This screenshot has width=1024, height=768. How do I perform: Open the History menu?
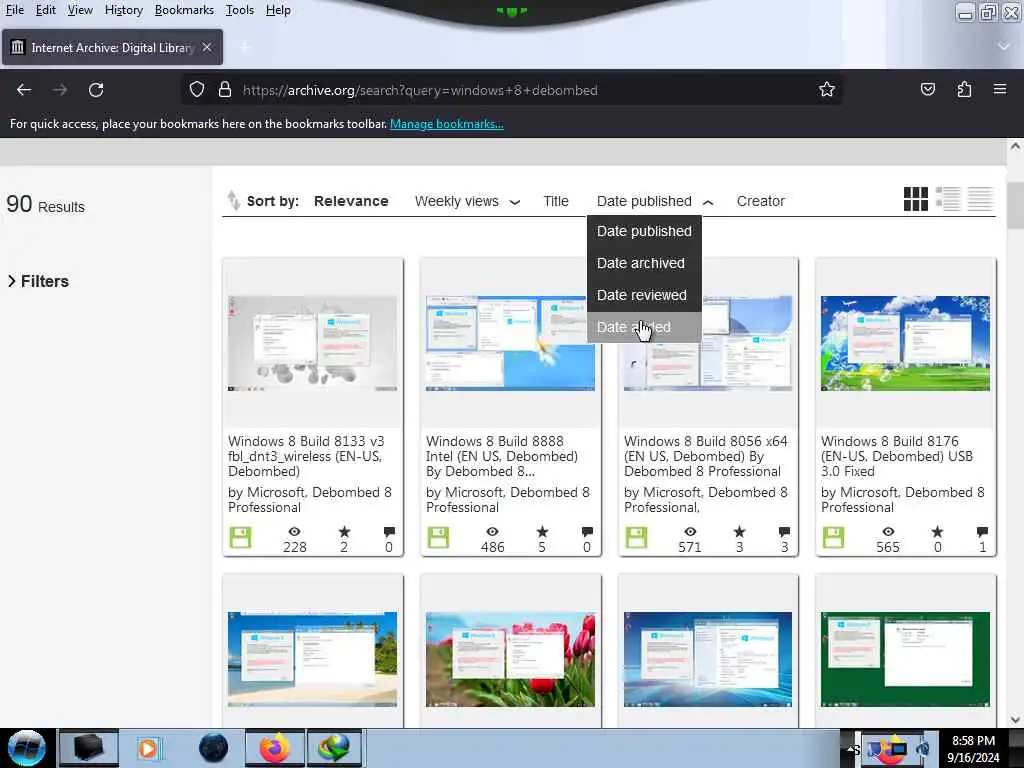123,10
